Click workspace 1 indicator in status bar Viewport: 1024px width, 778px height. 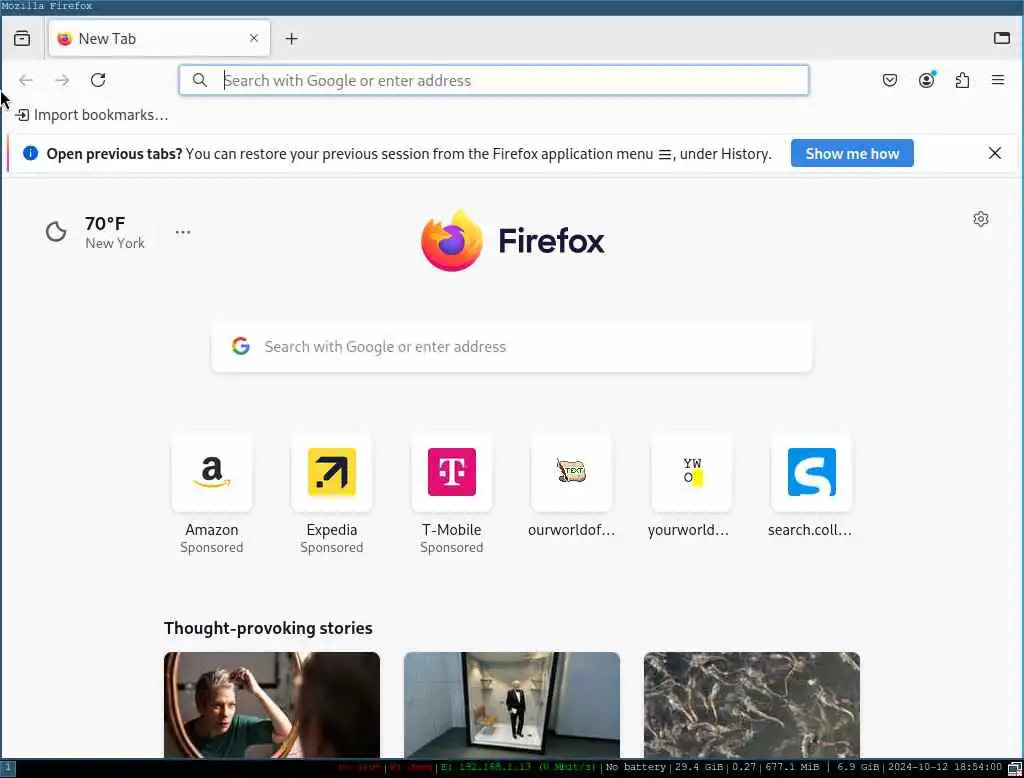7,768
